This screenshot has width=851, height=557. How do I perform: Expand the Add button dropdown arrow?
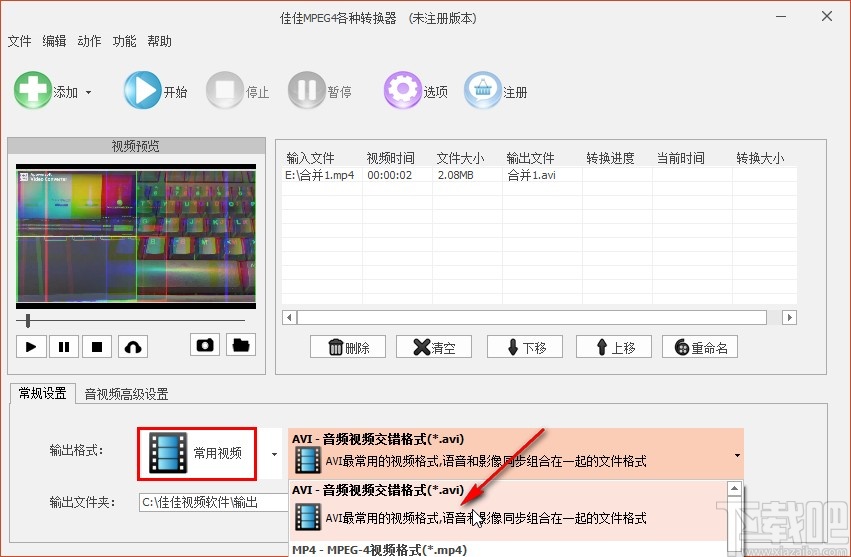coord(88,92)
